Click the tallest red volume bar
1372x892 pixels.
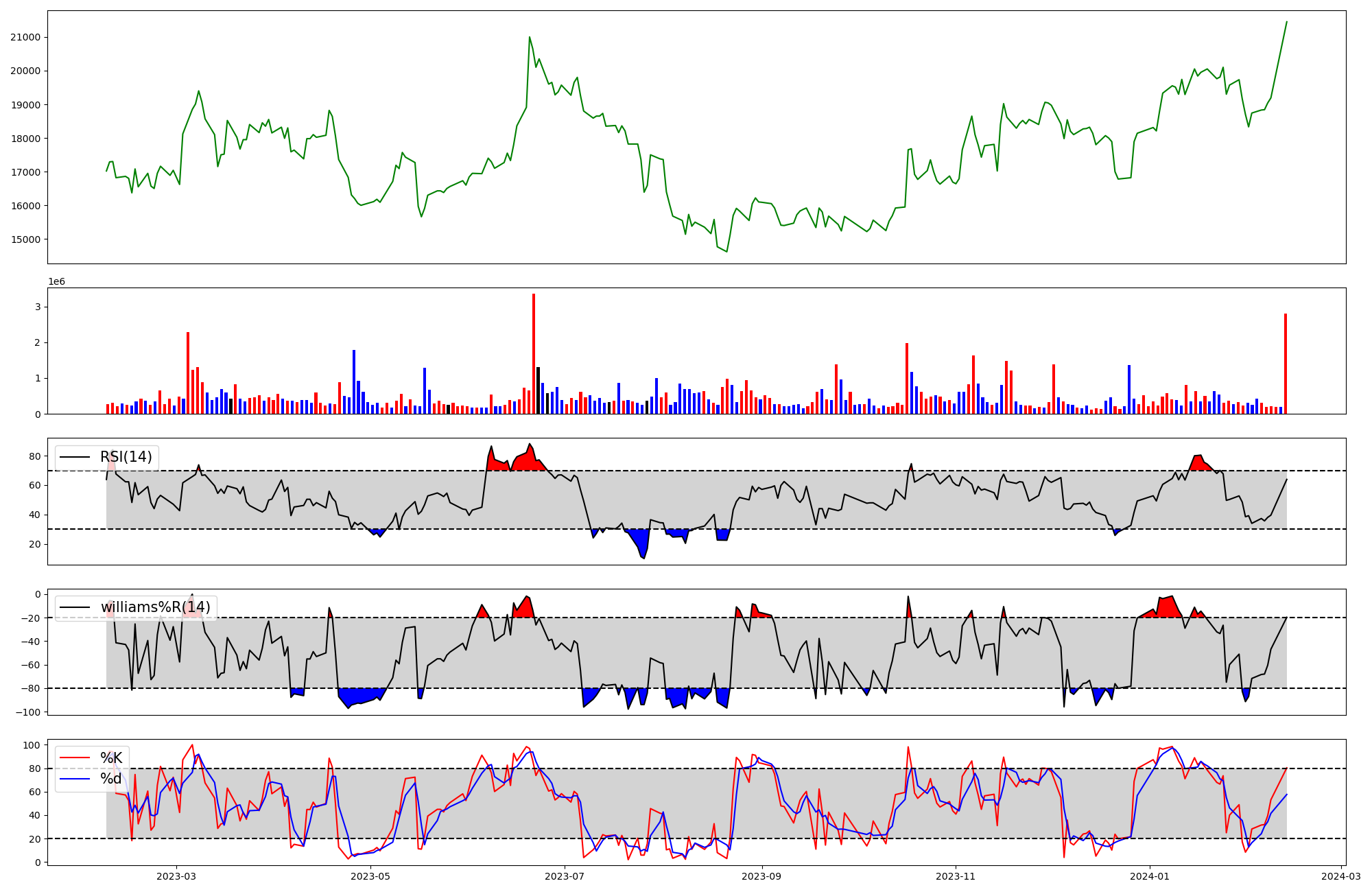(534, 353)
